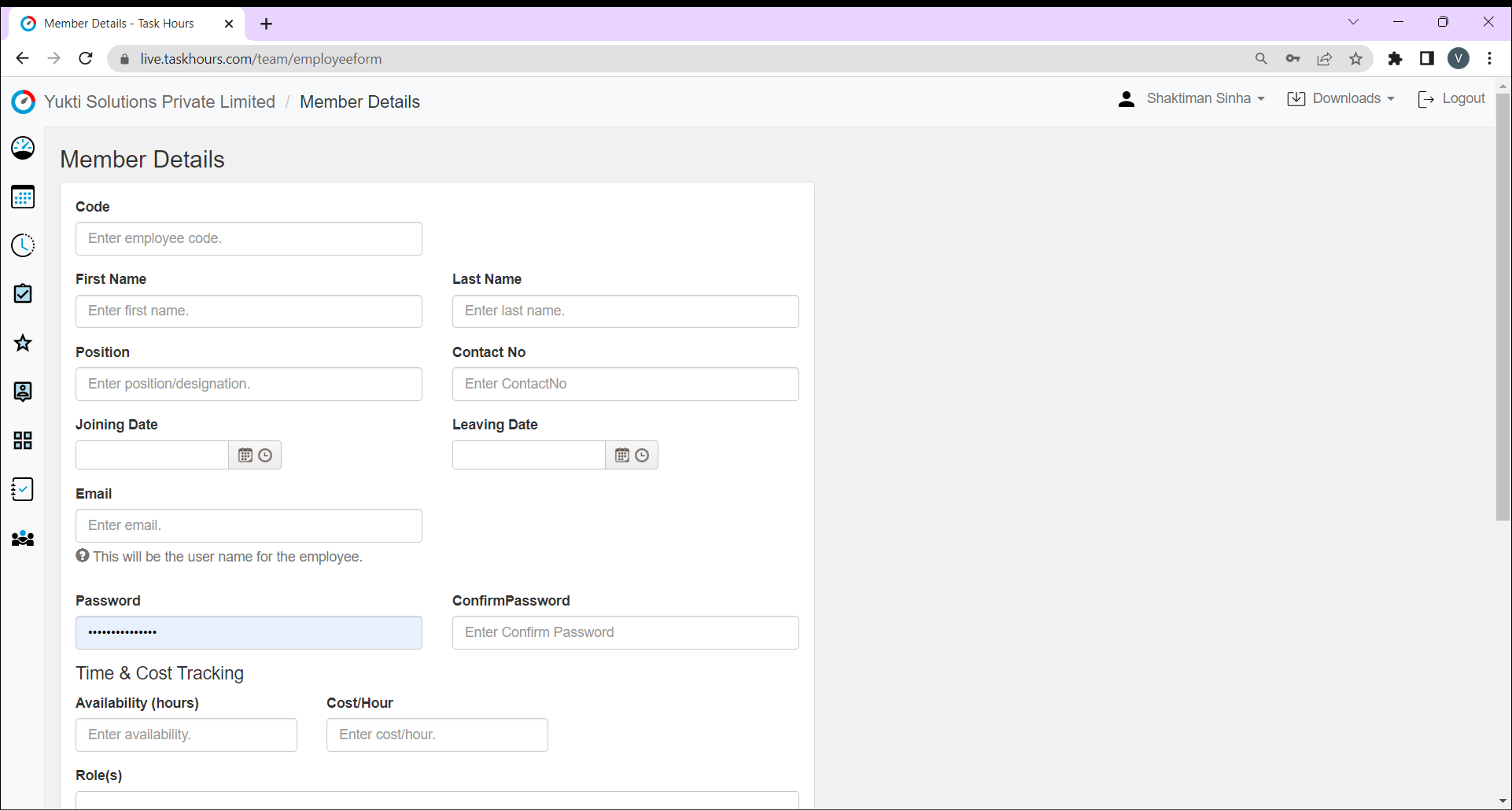
Task: Click the zoom magnifier icon in address bar
Action: [1261, 58]
